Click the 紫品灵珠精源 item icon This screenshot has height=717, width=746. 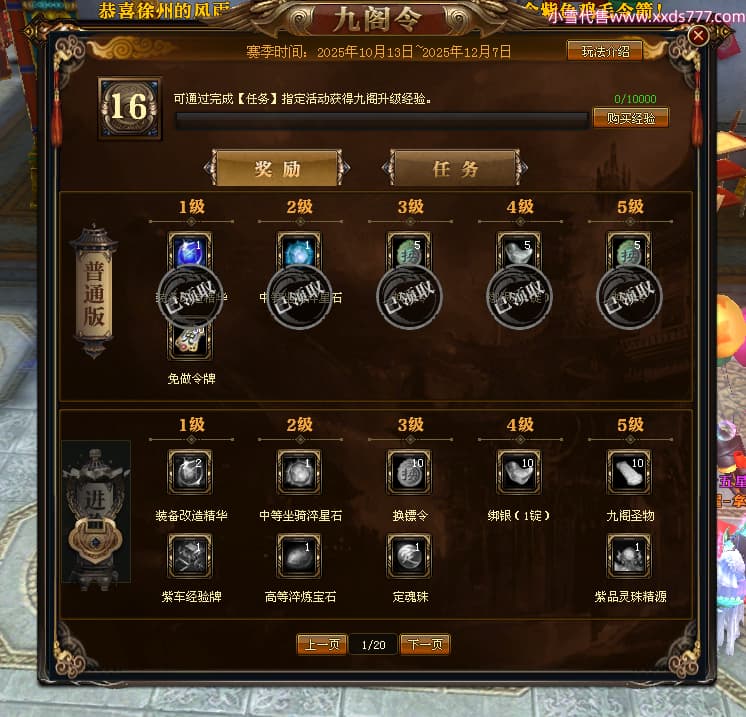click(x=629, y=556)
